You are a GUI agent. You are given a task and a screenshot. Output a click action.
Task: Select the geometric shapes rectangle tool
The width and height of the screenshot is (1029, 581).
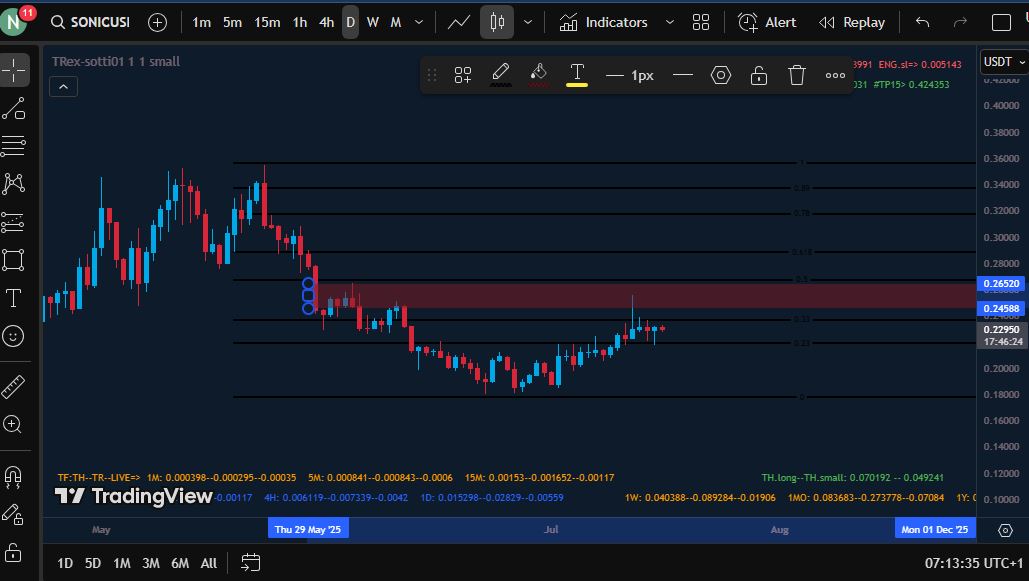click(14, 260)
